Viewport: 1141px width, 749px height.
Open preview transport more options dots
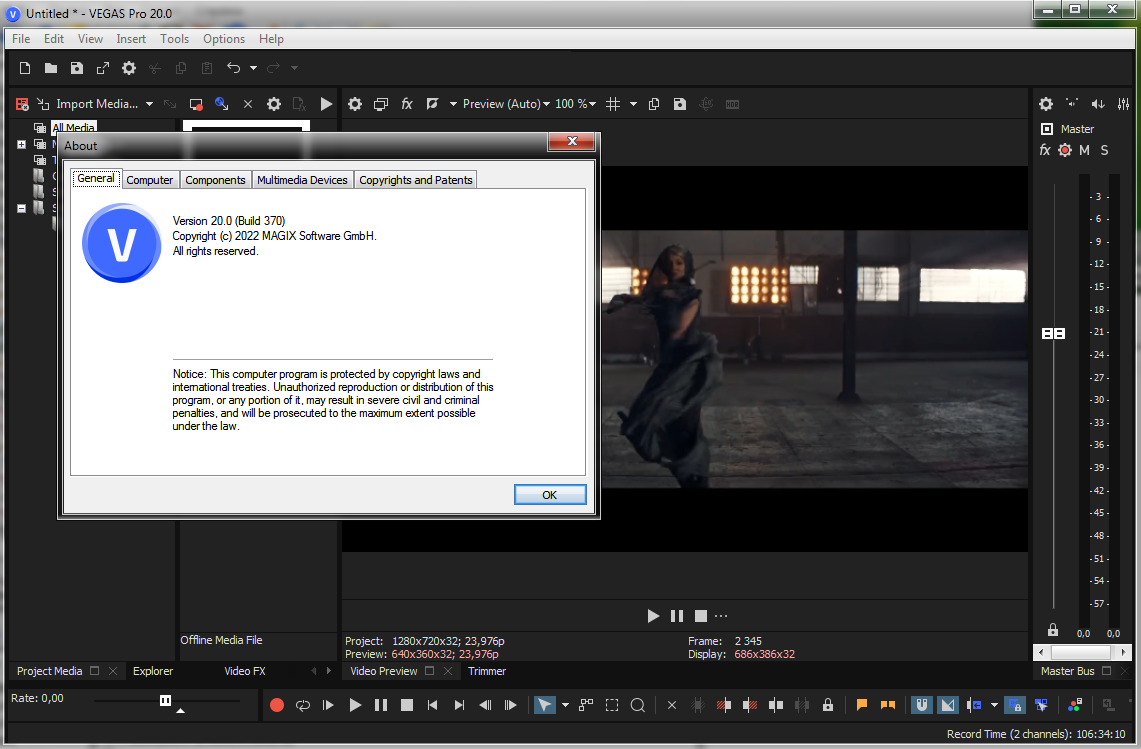pos(721,616)
